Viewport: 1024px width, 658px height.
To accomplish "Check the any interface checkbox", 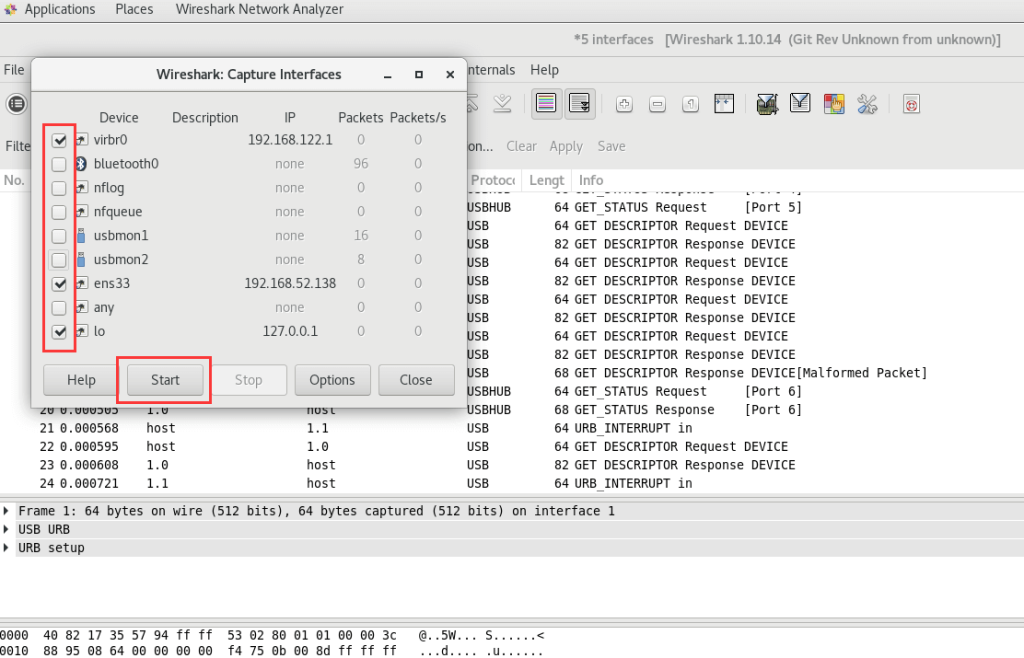I will point(59,307).
